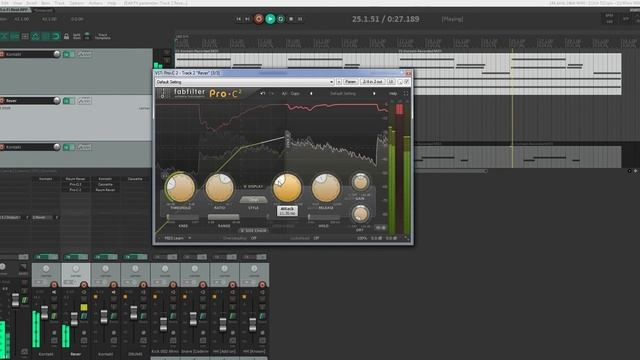This screenshot has height=360, width=640.
Task: Click the Rever mixer channel fader
Action: click(x=74, y=319)
